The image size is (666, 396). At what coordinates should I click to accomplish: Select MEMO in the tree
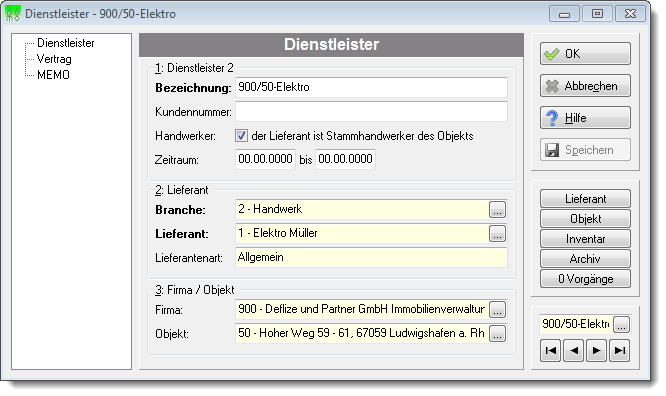(53, 75)
